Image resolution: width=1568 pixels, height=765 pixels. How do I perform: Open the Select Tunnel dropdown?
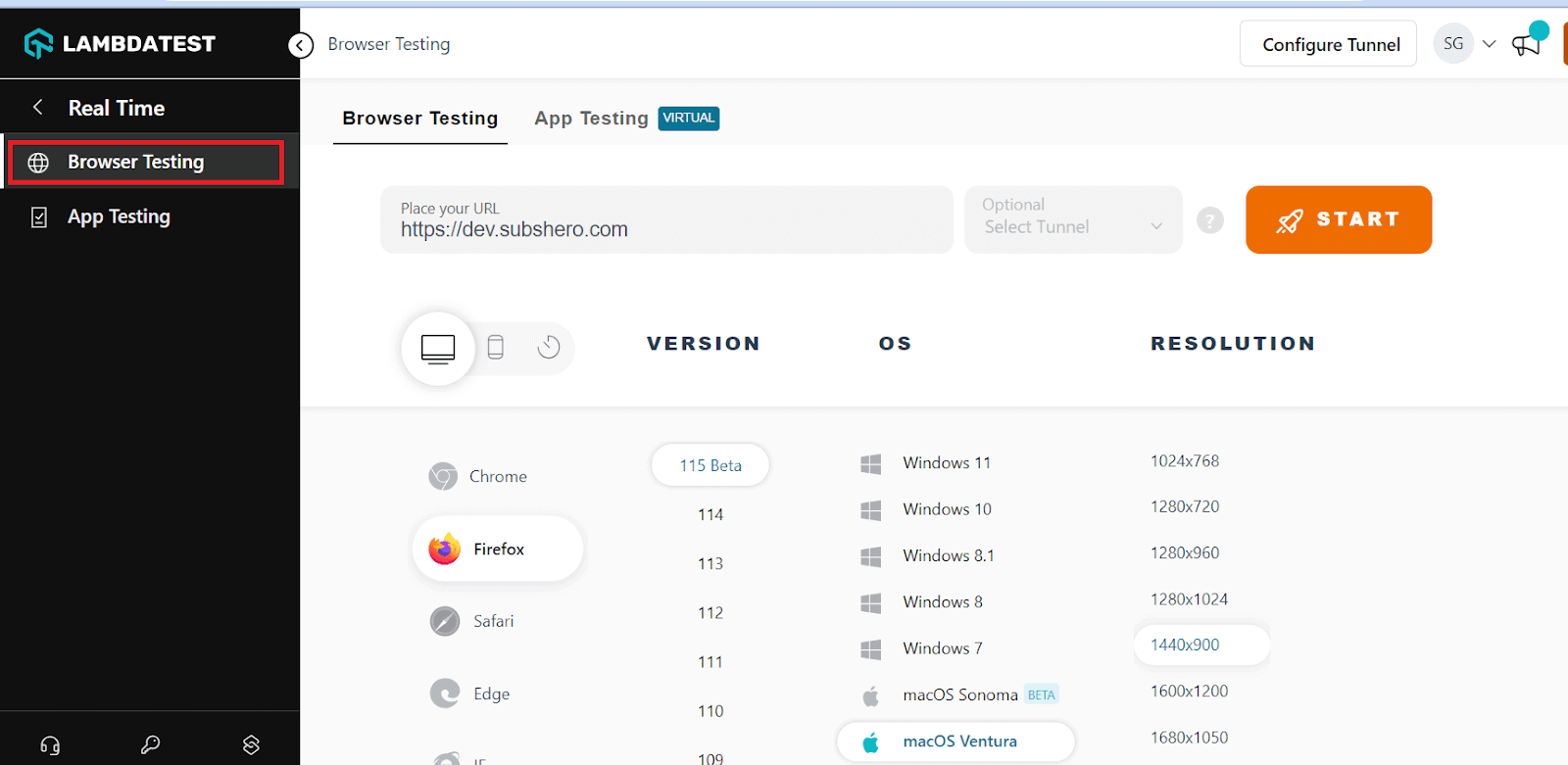(1073, 219)
